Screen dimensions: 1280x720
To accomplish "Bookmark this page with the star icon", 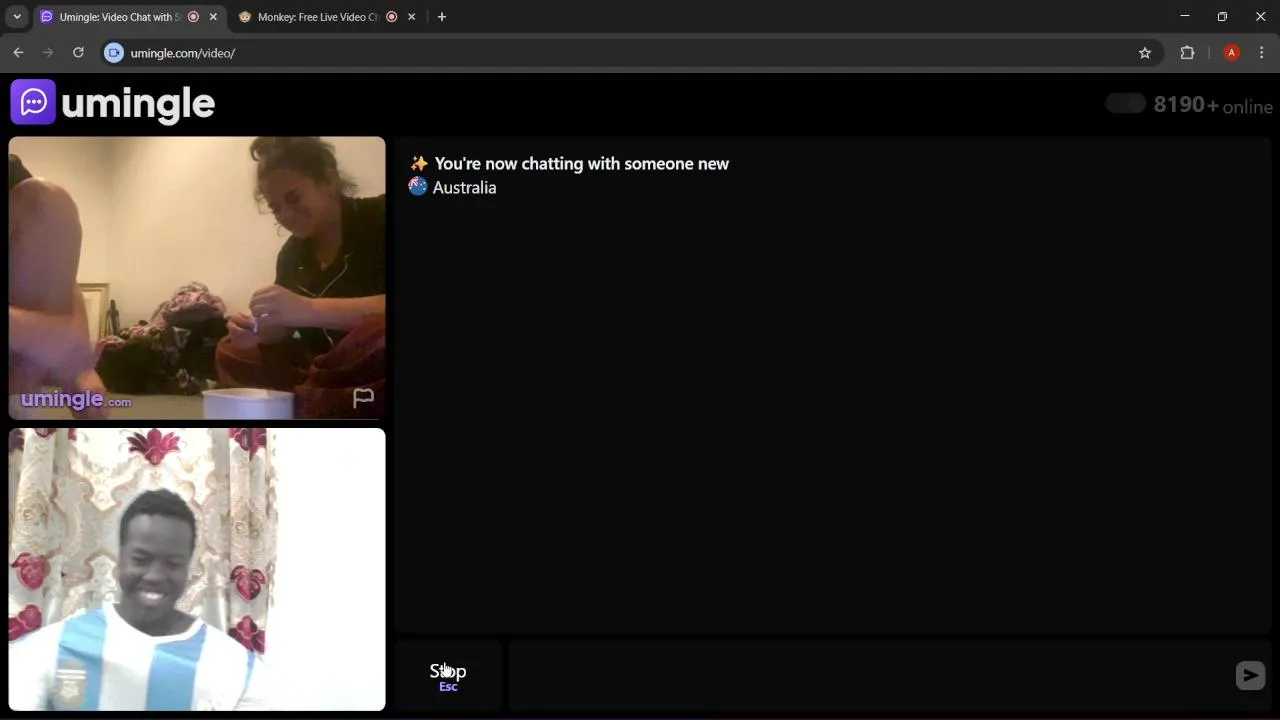I will [x=1145, y=53].
